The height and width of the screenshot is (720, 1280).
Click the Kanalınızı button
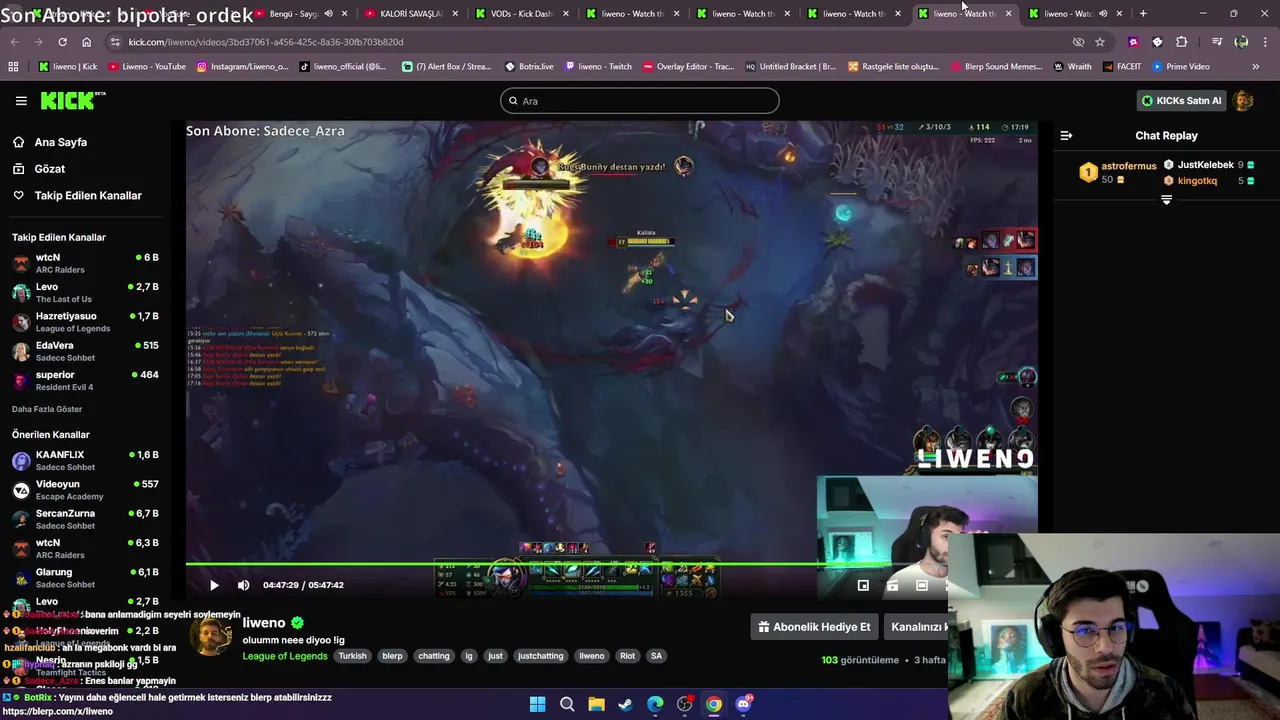[x=918, y=627]
